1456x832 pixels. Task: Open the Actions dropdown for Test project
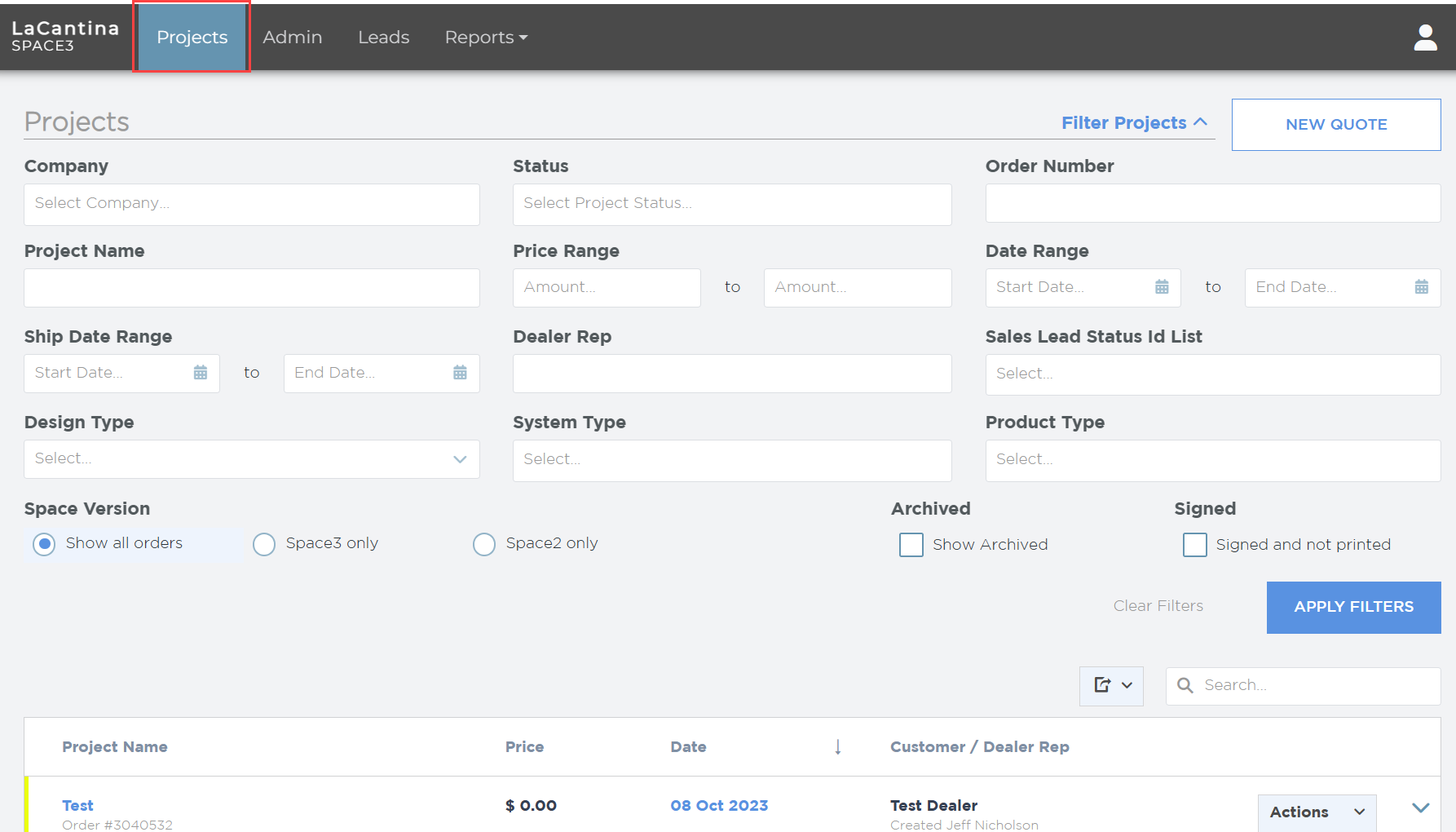point(1317,812)
